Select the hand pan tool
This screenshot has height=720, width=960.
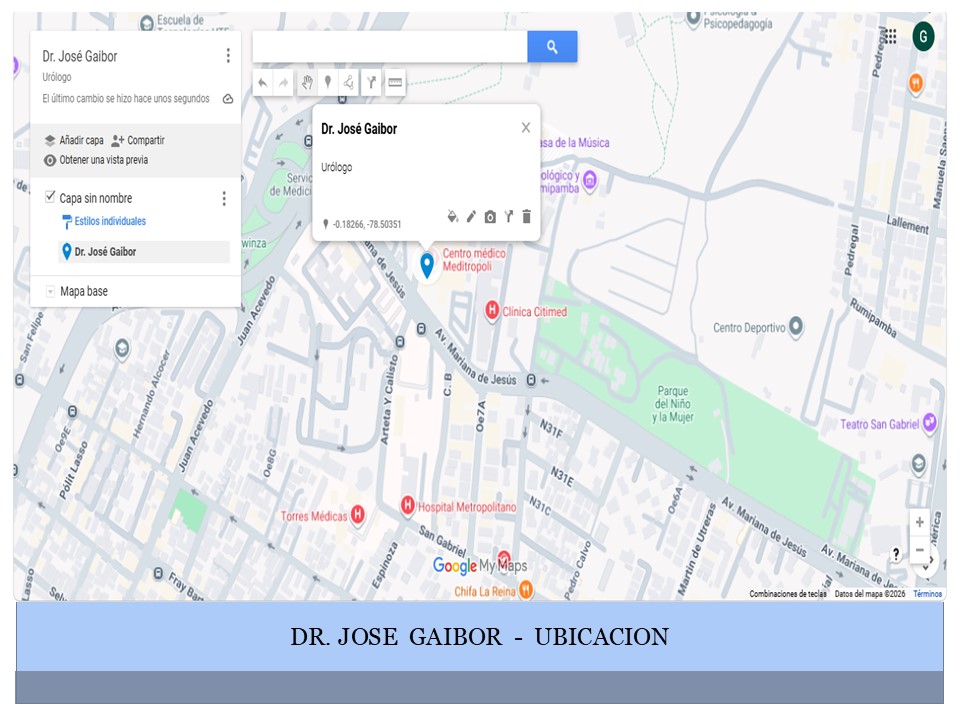coord(307,83)
